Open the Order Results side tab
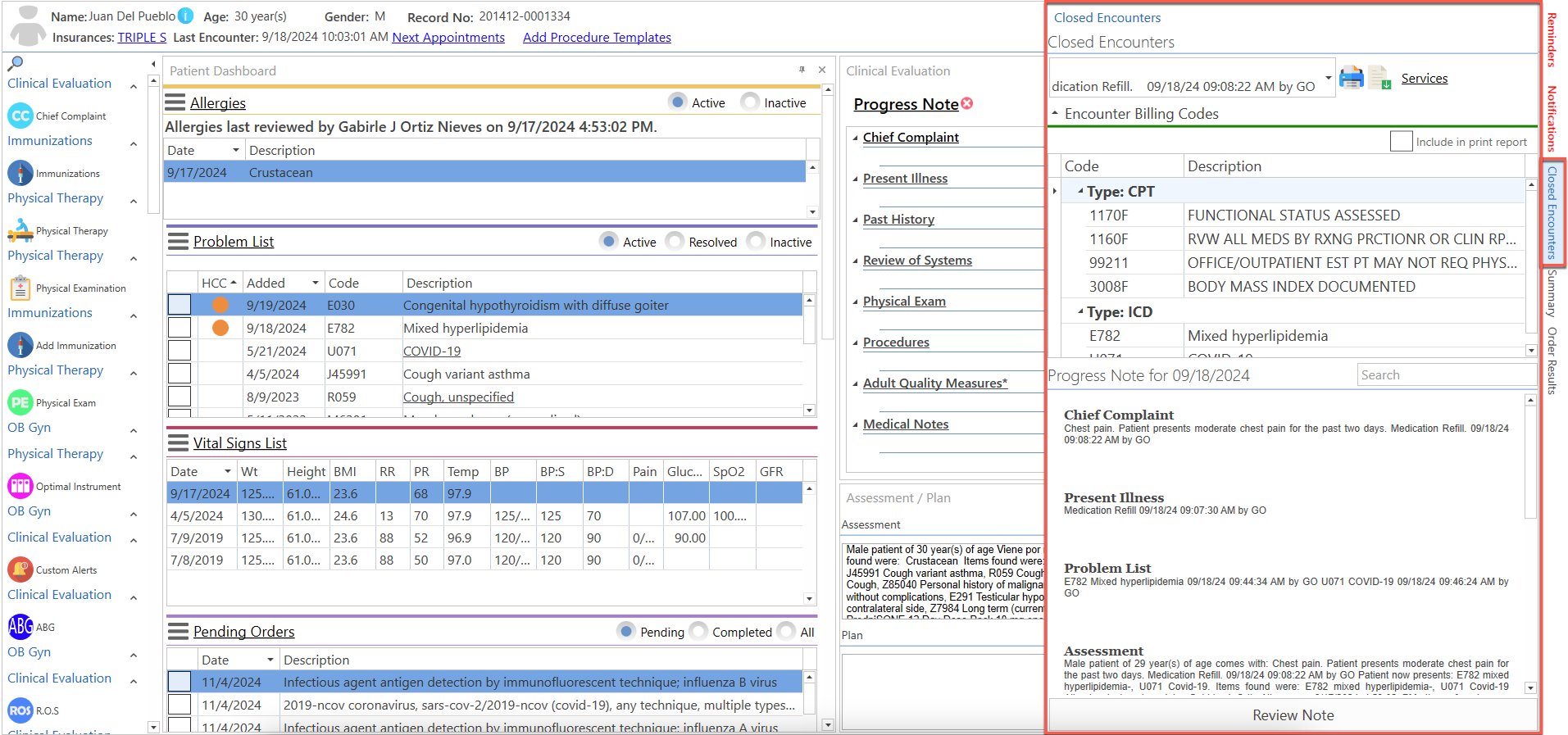 coord(1552,361)
